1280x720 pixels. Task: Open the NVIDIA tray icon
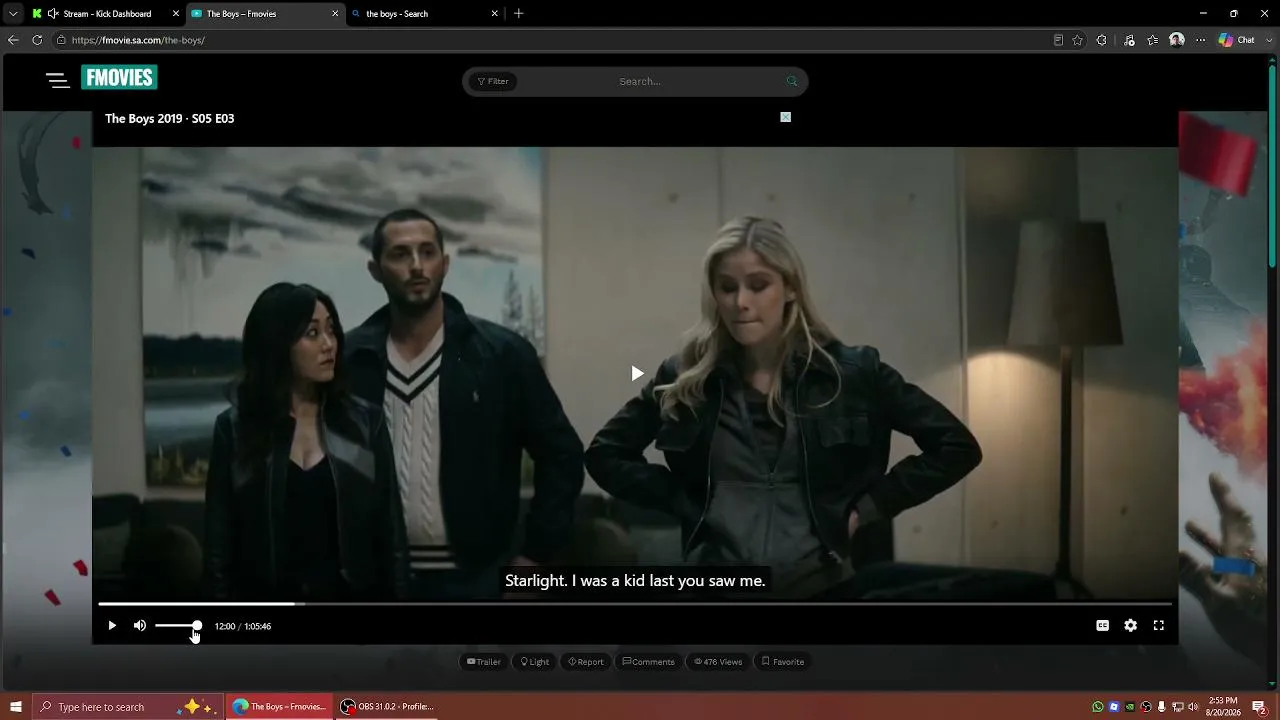click(1130, 707)
